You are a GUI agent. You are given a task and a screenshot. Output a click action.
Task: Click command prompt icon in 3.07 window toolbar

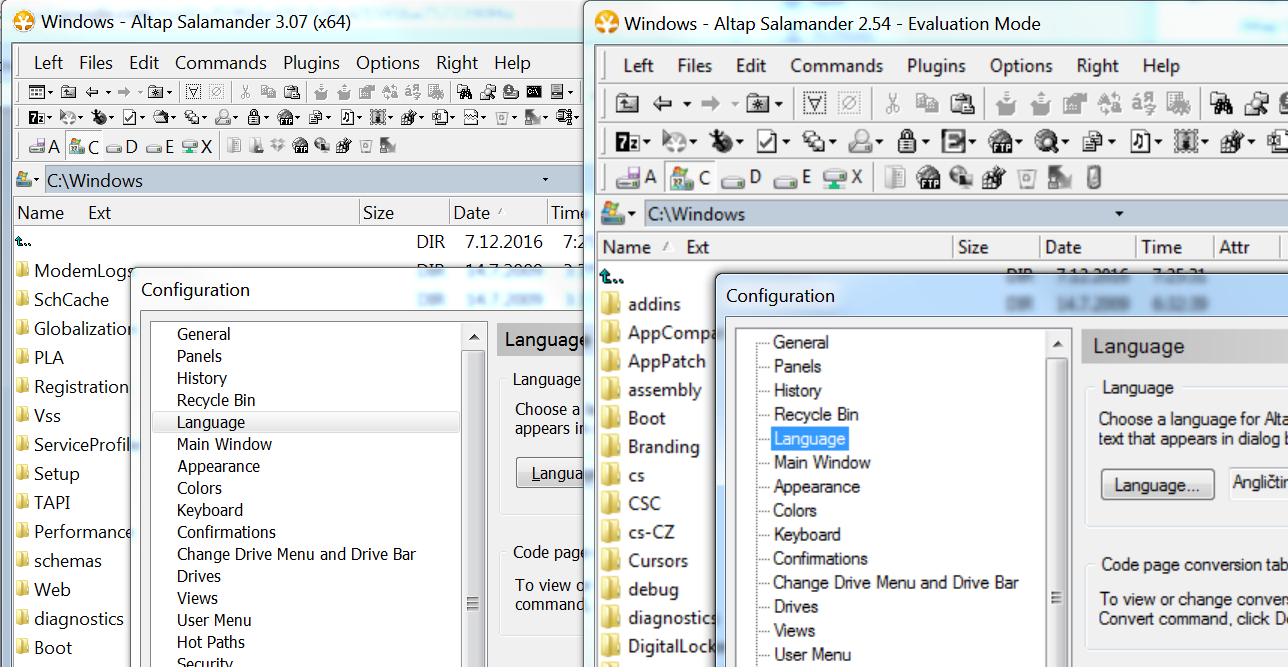click(x=535, y=91)
